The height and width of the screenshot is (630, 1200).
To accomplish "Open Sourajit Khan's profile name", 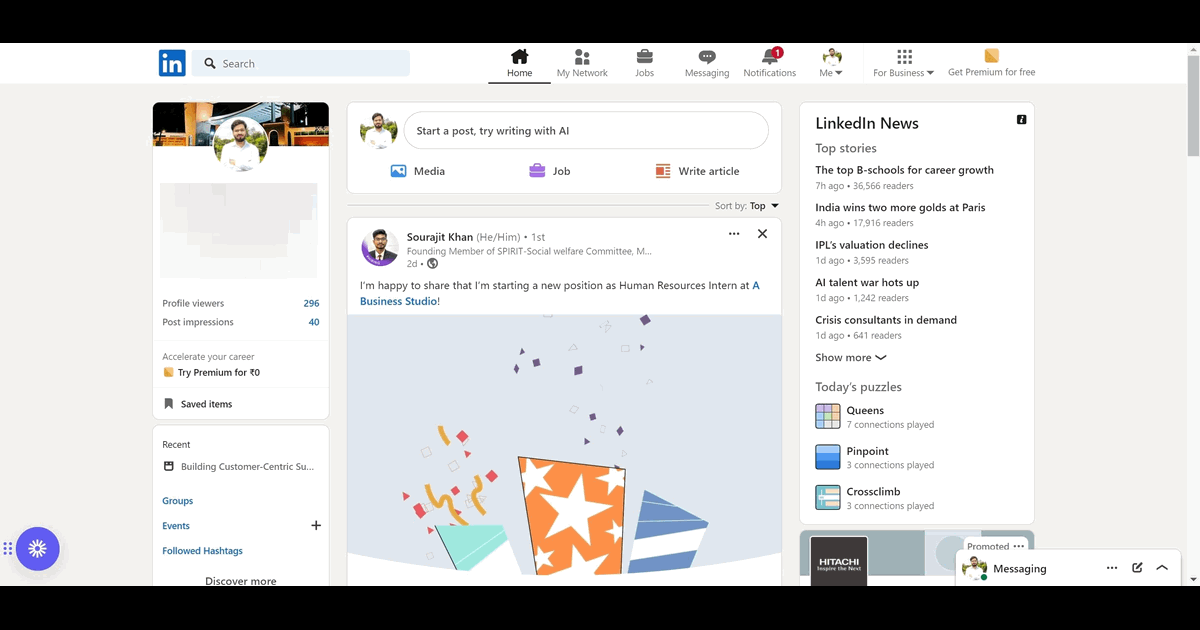I will [440, 237].
